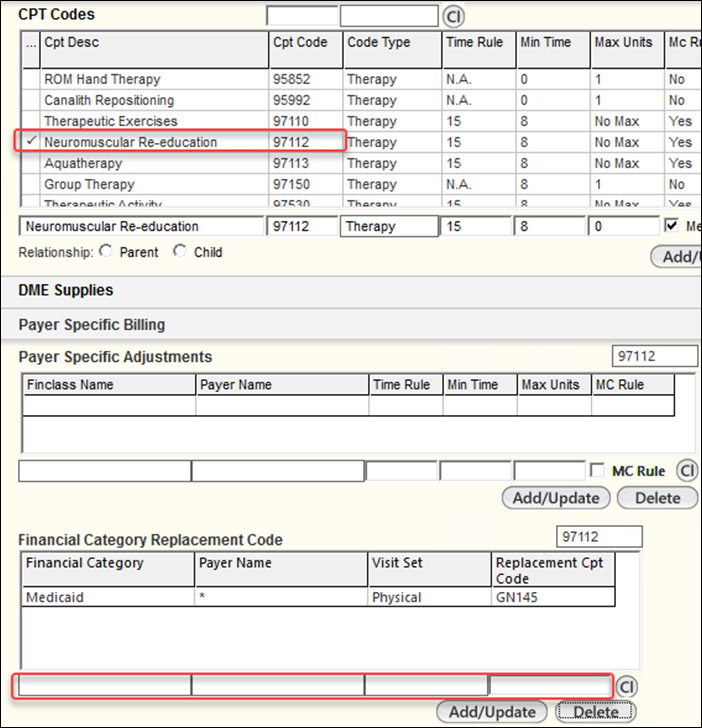Click the Replacement Cpt Code column header
702x728 pixels.
pyautogui.click(x=553, y=569)
